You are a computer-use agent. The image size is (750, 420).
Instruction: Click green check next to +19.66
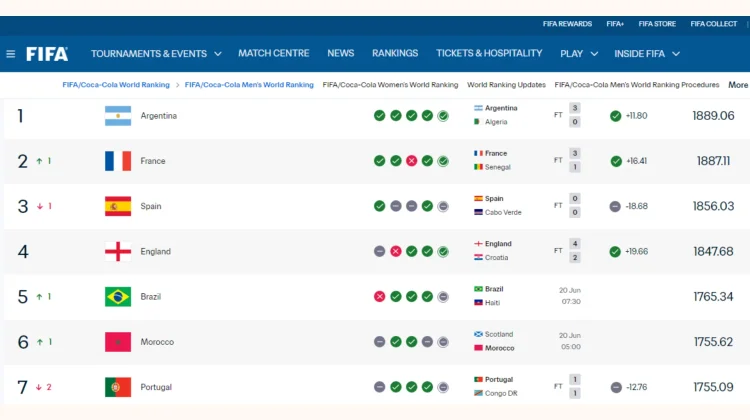[x=615, y=252]
